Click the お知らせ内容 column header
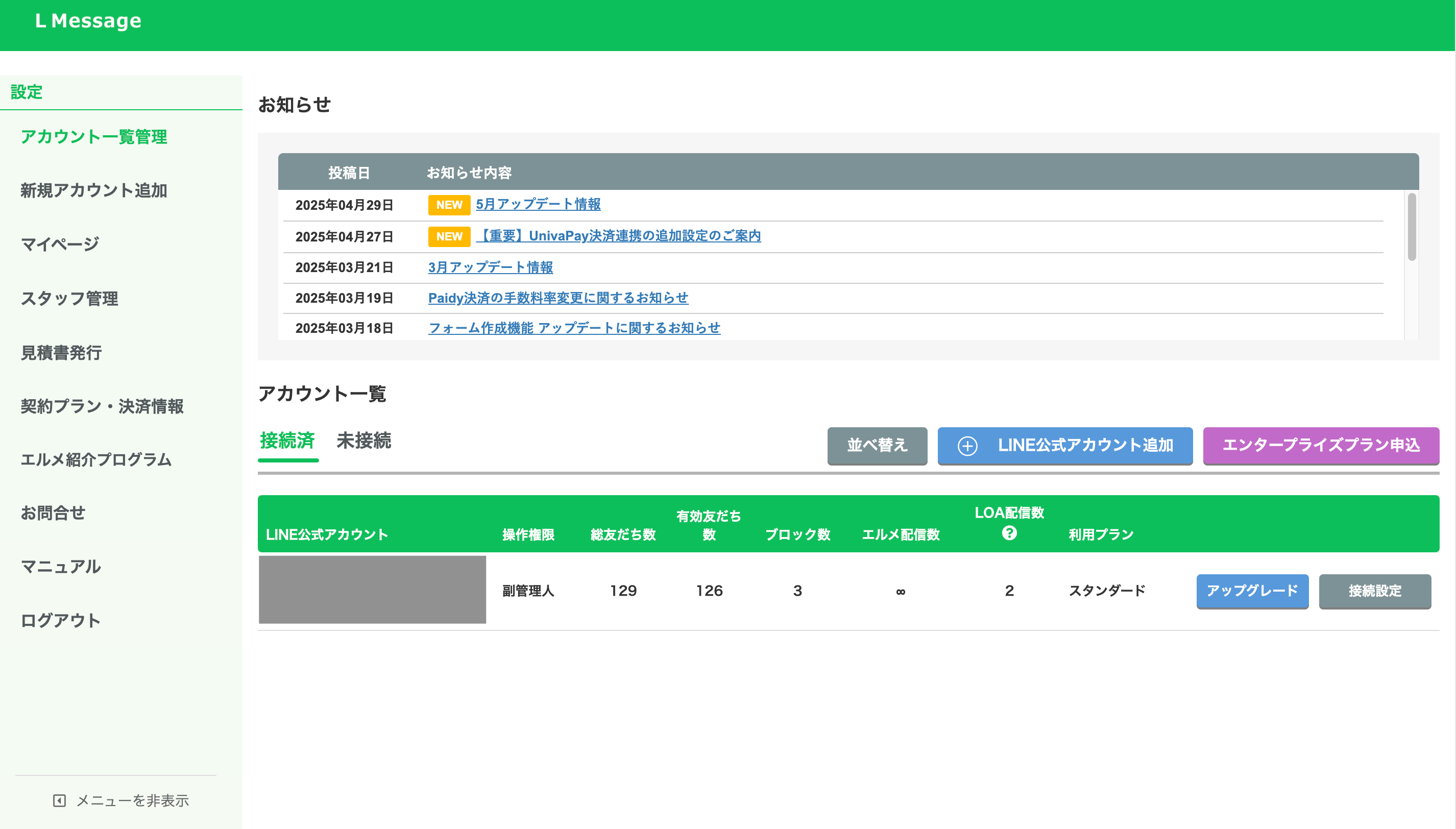 pyautogui.click(x=469, y=173)
